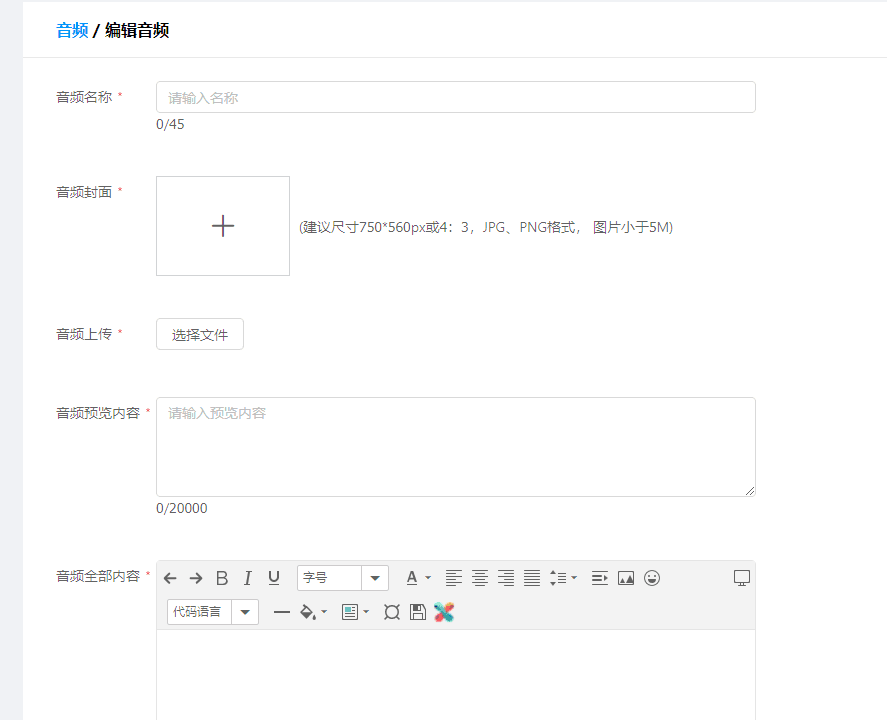Toggle italic formatting
The image size is (887, 720).
tap(248, 578)
